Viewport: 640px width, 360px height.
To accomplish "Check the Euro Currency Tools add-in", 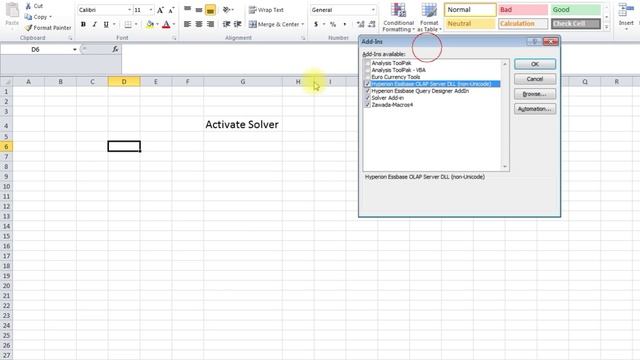I will pos(367,77).
